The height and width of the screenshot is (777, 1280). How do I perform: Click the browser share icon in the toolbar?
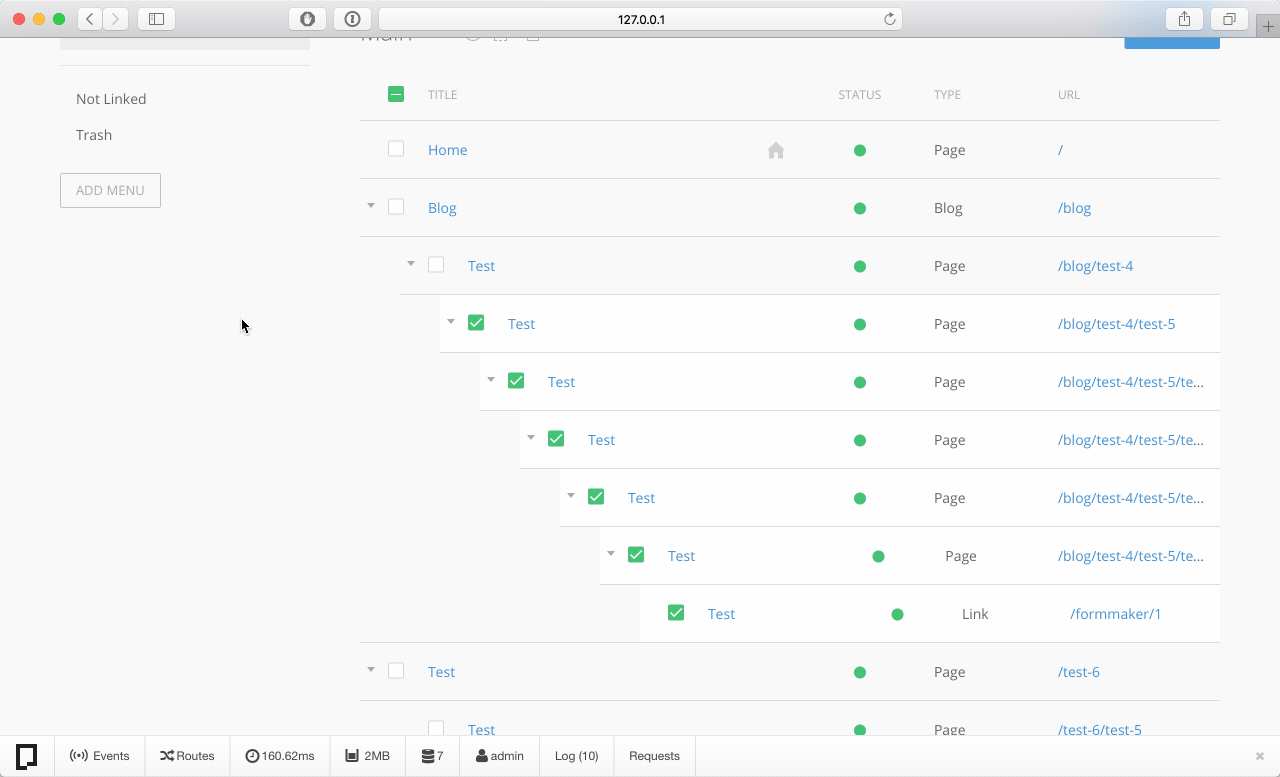coord(1184,18)
